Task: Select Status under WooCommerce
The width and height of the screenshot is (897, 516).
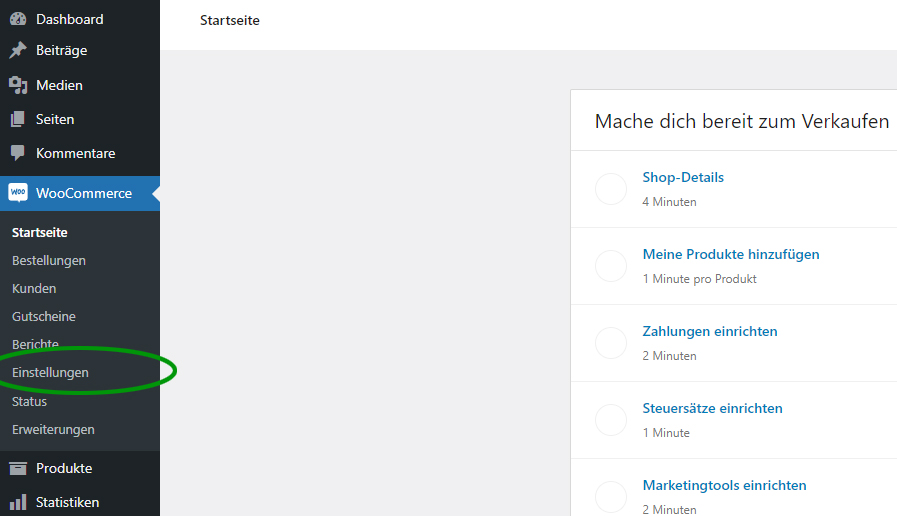Action: click(x=29, y=402)
